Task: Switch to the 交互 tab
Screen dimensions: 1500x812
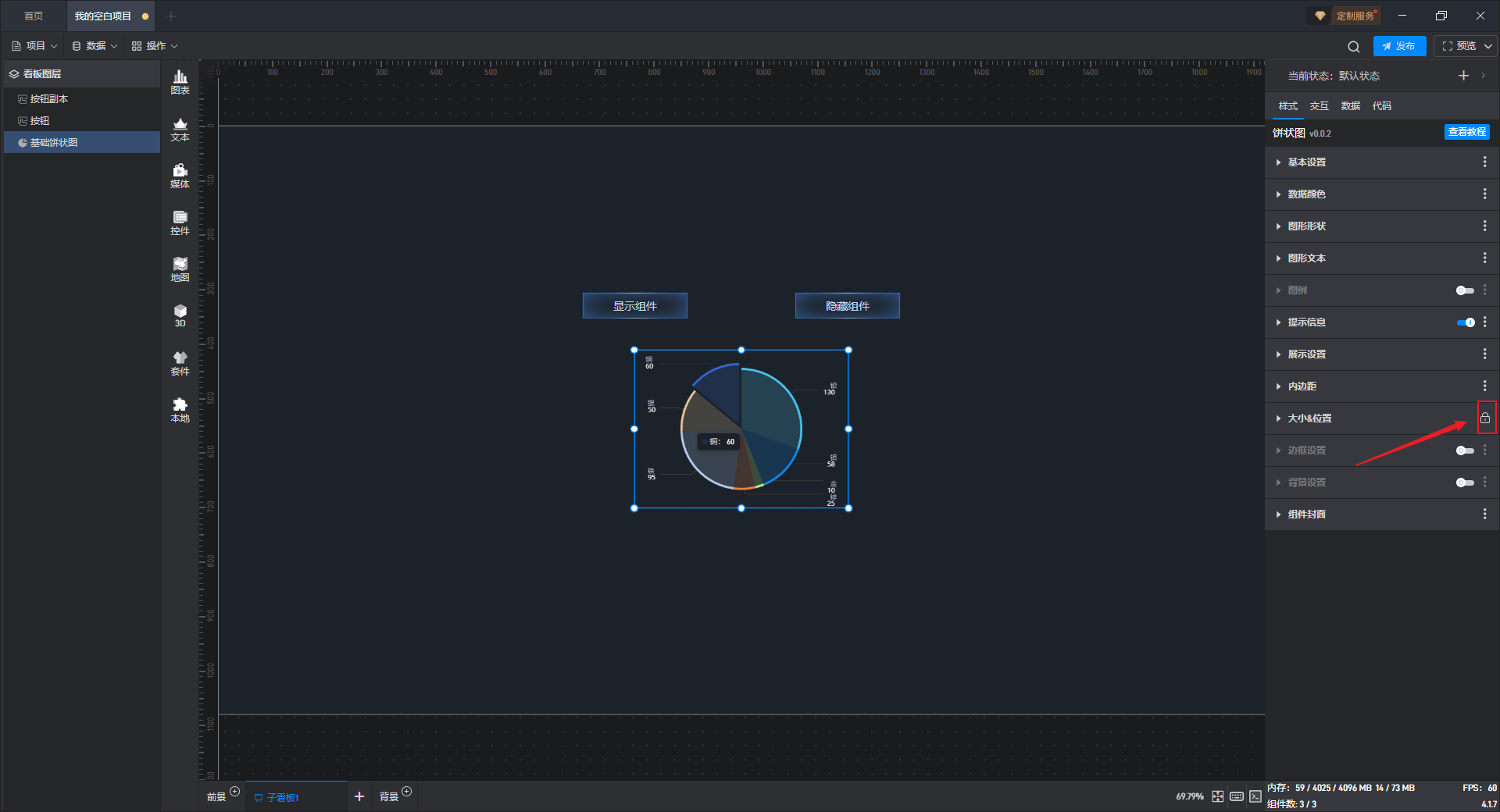Action: tap(1319, 105)
